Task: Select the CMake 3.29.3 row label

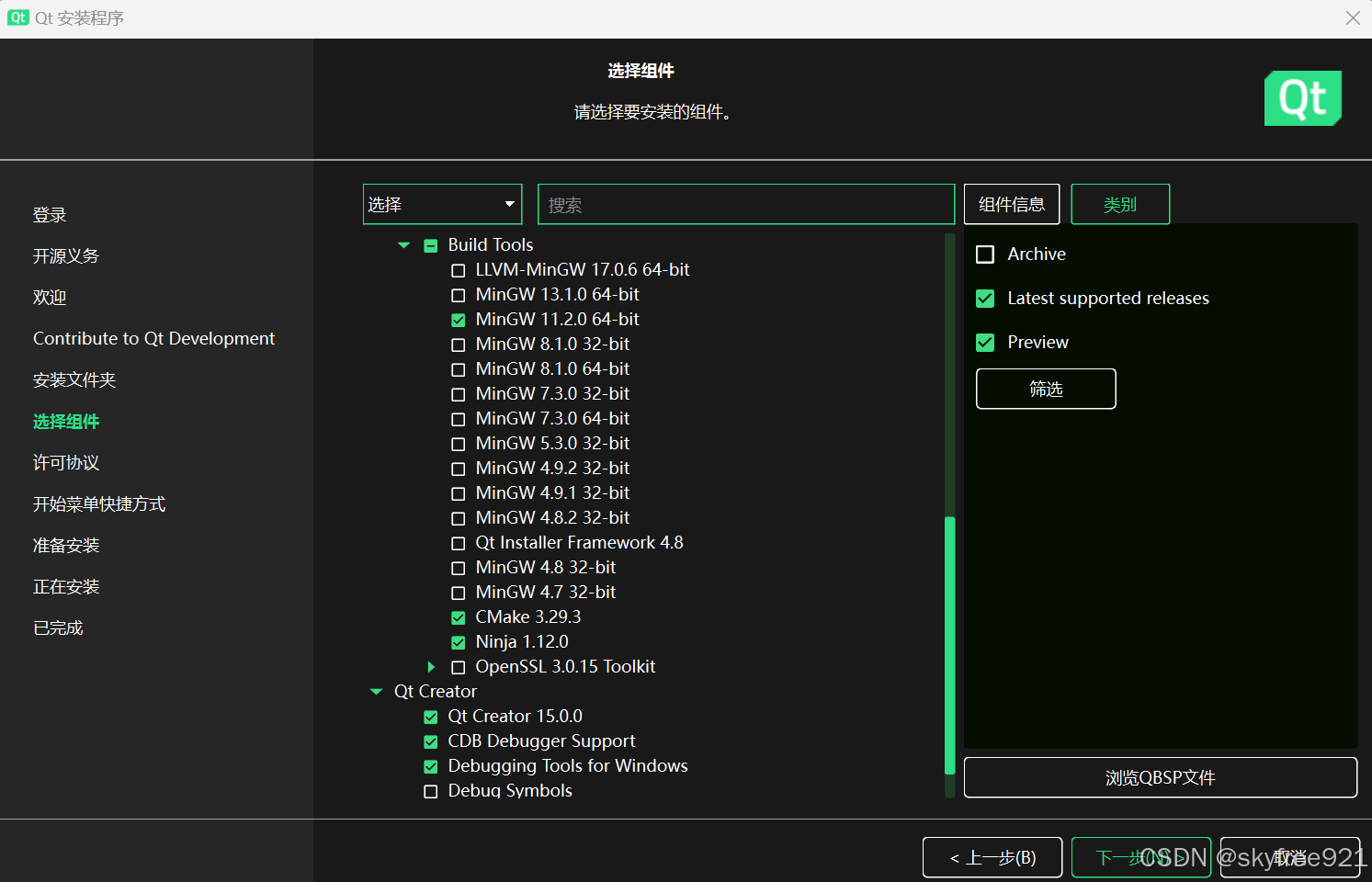Action: click(528, 617)
